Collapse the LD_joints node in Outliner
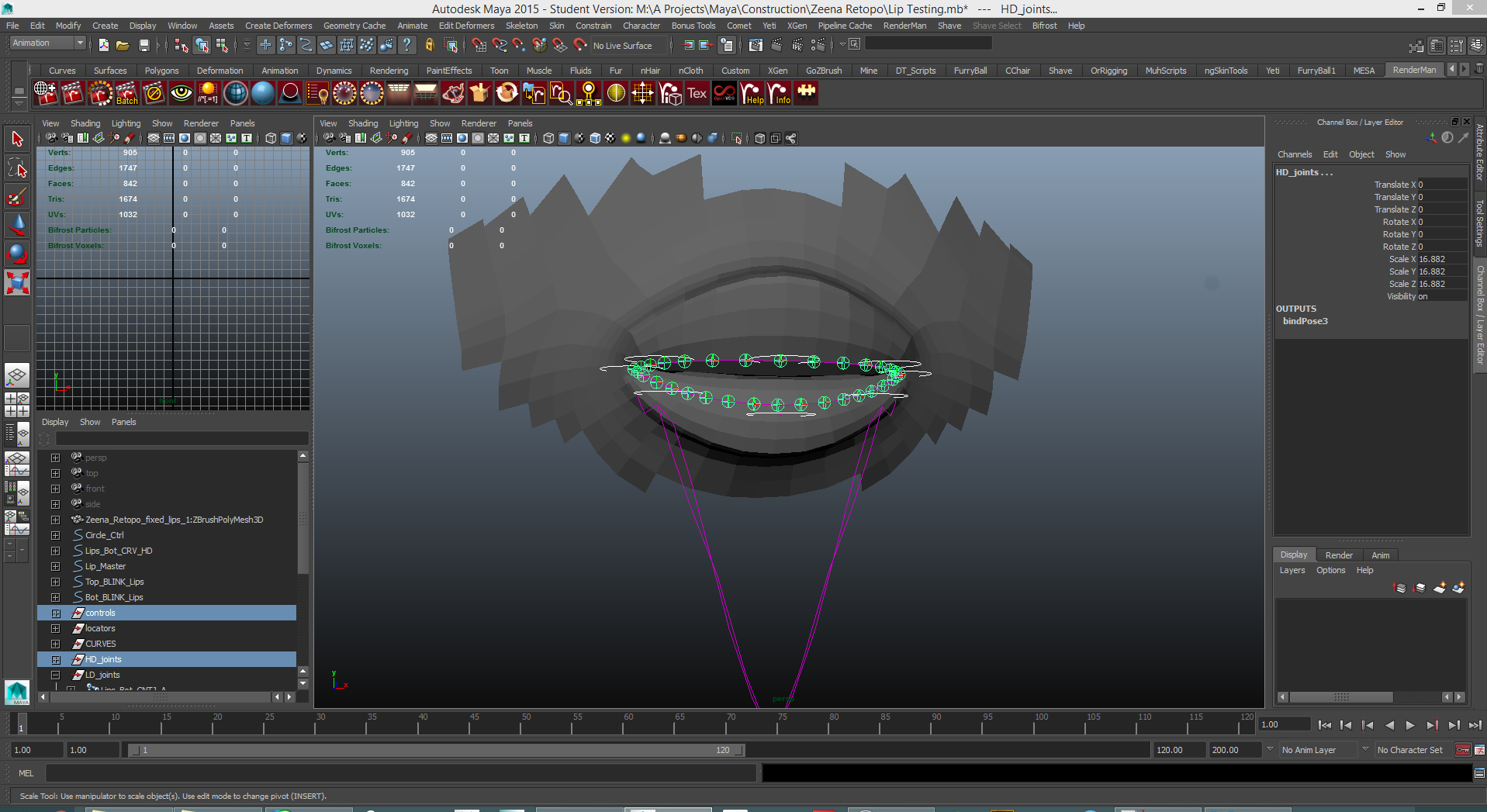This screenshot has height=812, width=1487. point(55,675)
